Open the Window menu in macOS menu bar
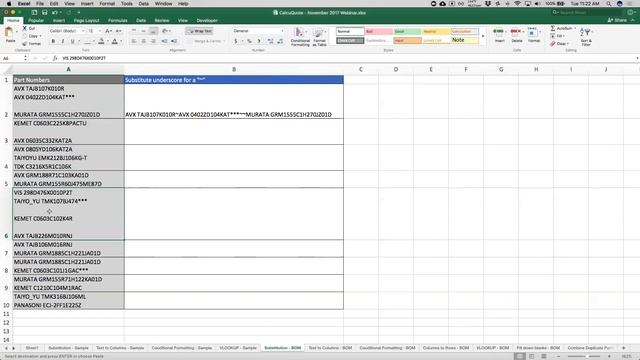This screenshot has width=640, height=360. coord(163,4)
